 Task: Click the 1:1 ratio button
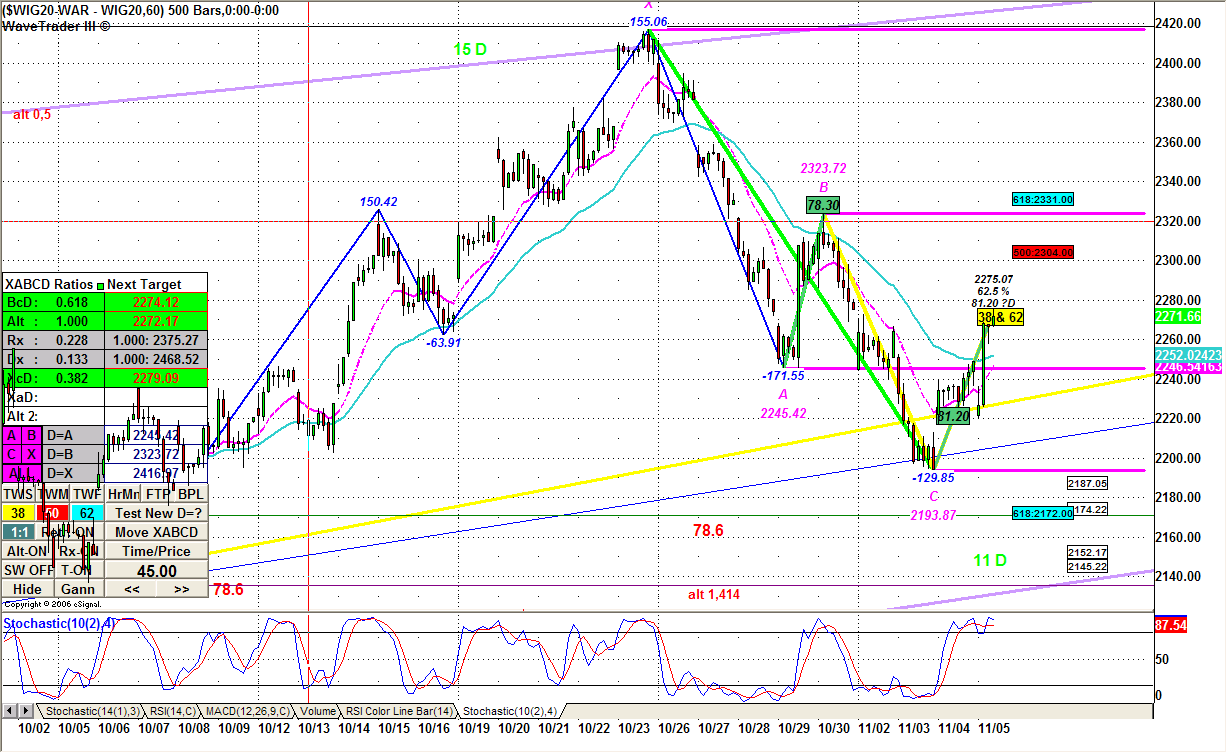[19, 532]
